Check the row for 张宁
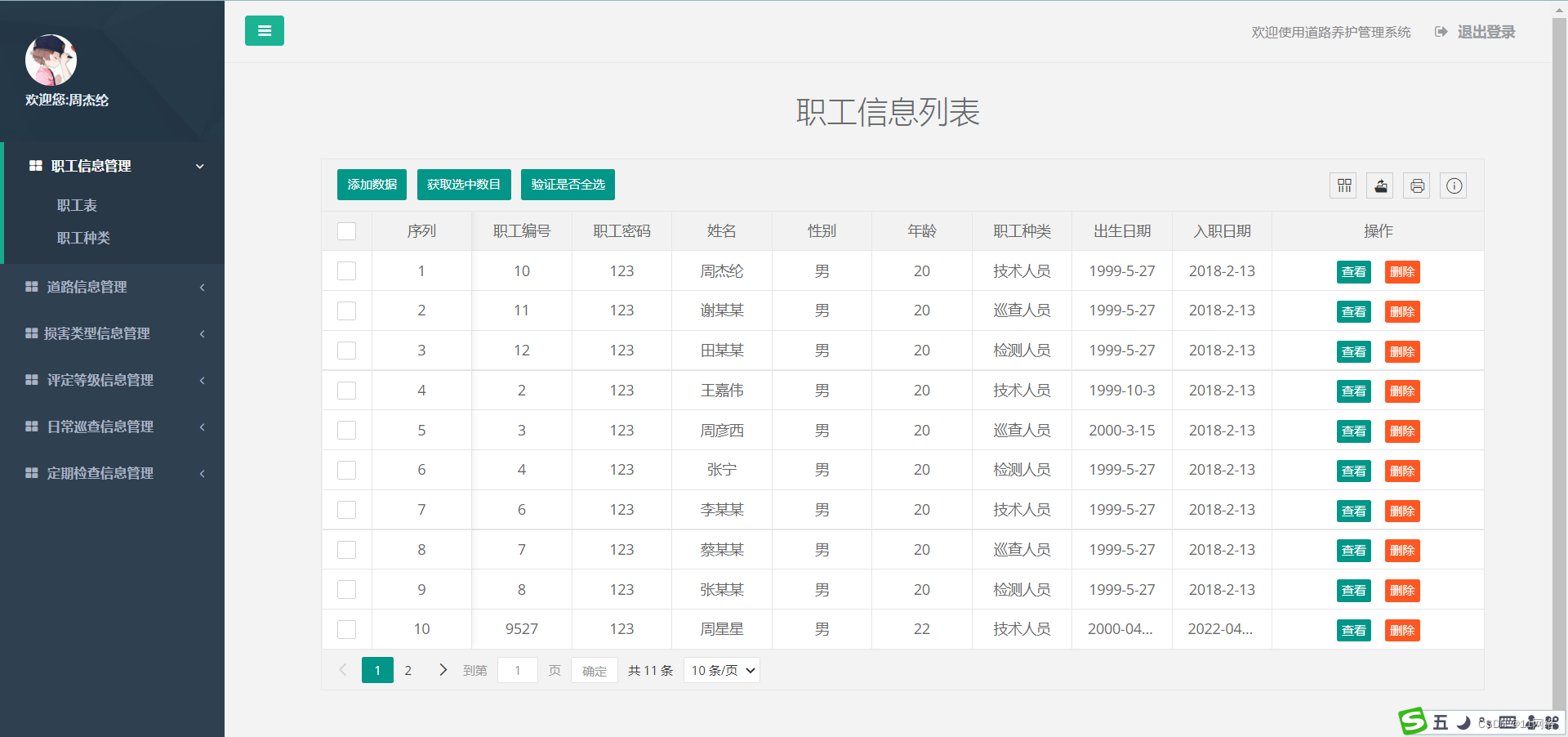This screenshot has height=737, width=1568. click(x=347, y=470)
